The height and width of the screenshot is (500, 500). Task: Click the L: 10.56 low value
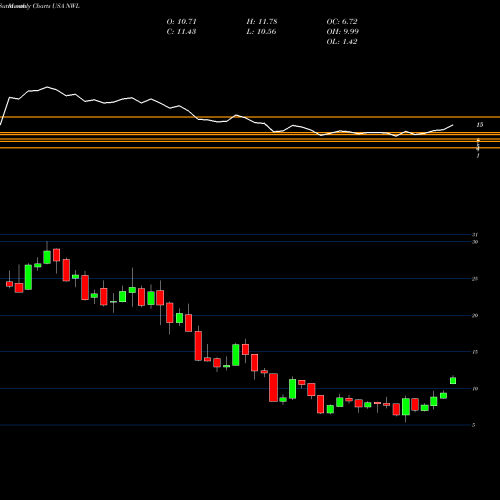coord(261,31)
